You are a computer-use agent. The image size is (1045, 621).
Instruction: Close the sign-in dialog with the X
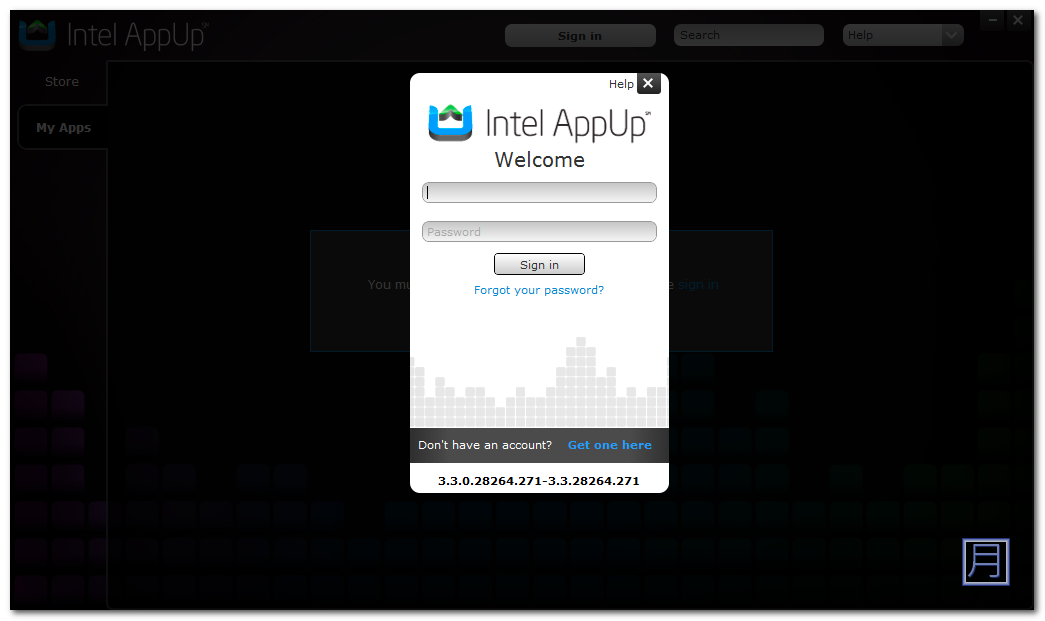[648, 84]
